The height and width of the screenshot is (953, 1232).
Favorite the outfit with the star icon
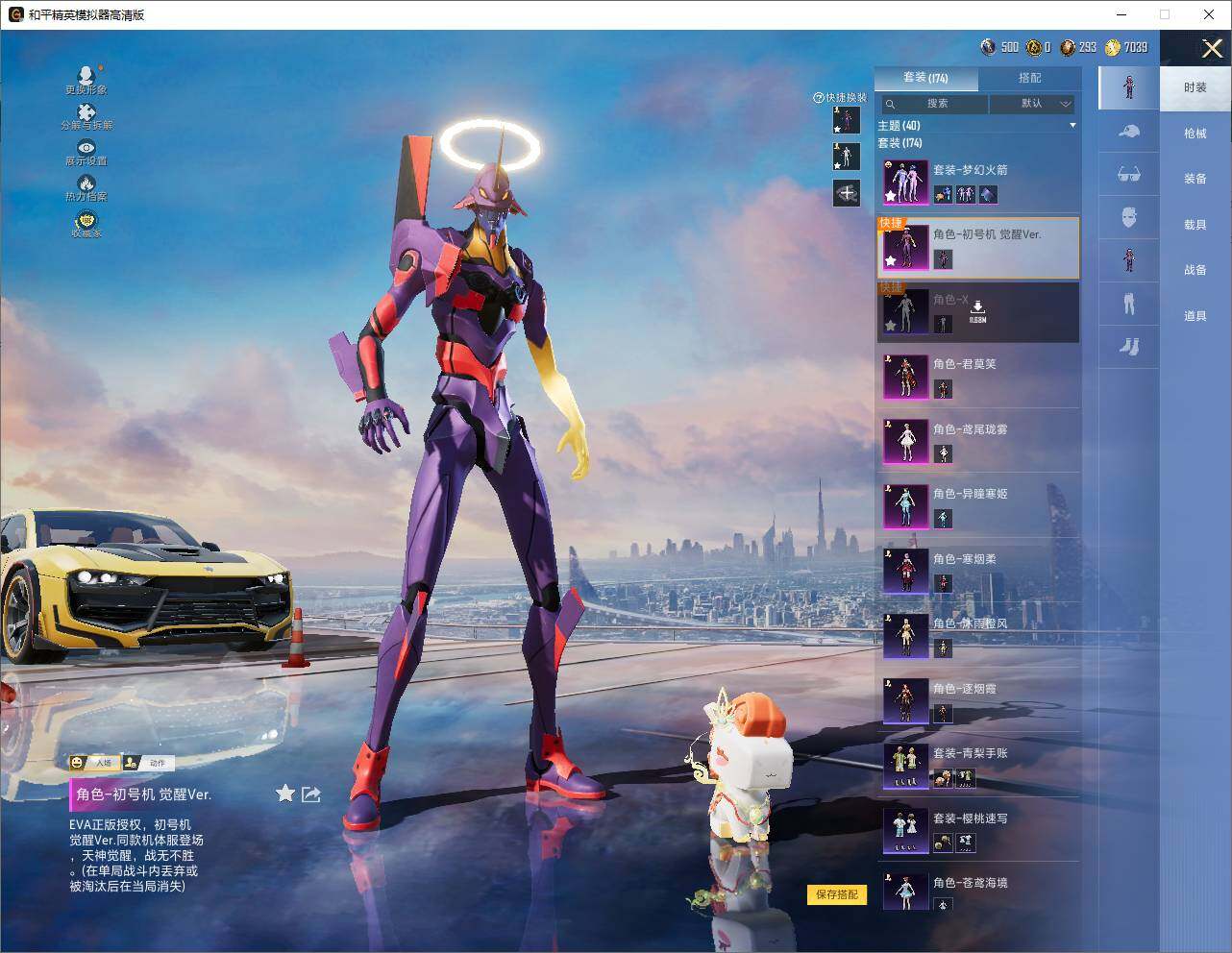(x=285, y=794)
